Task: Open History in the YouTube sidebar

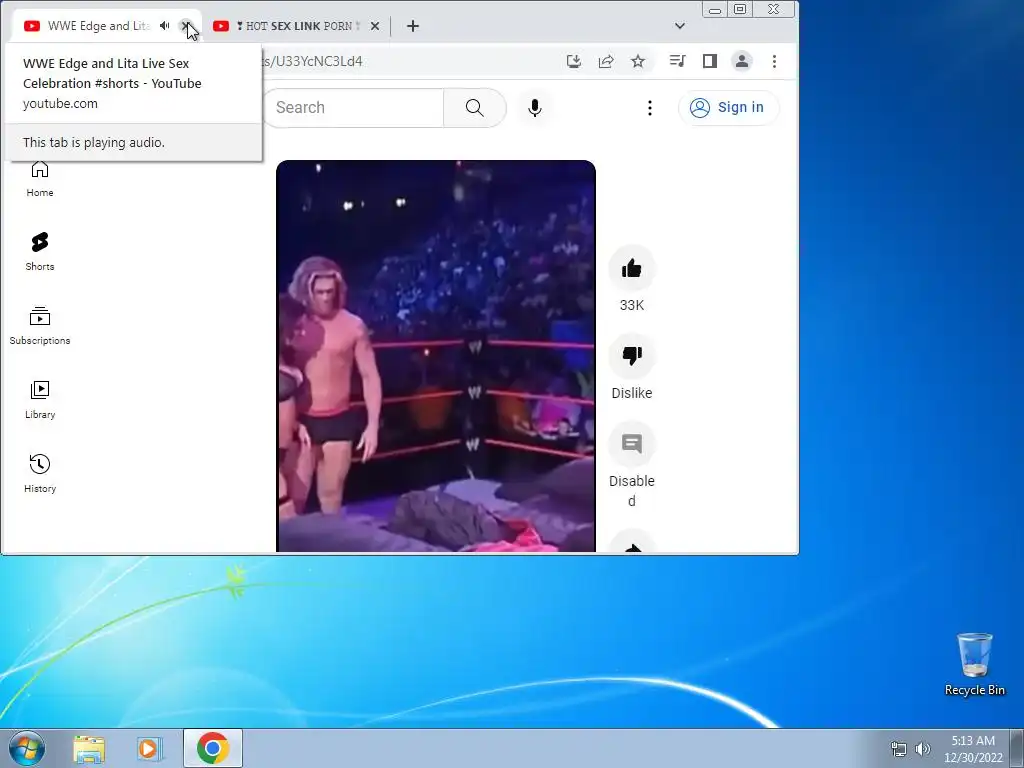Action: 40,473
